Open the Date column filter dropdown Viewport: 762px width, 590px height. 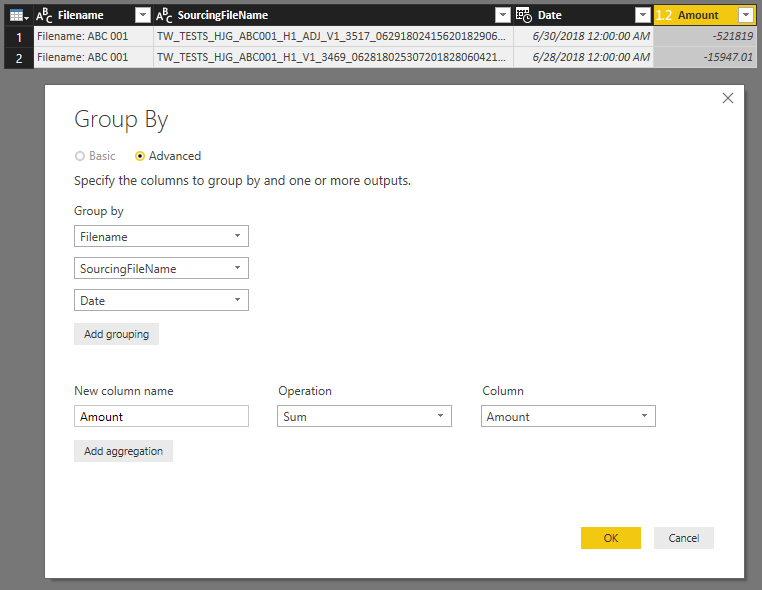[642, 16]
